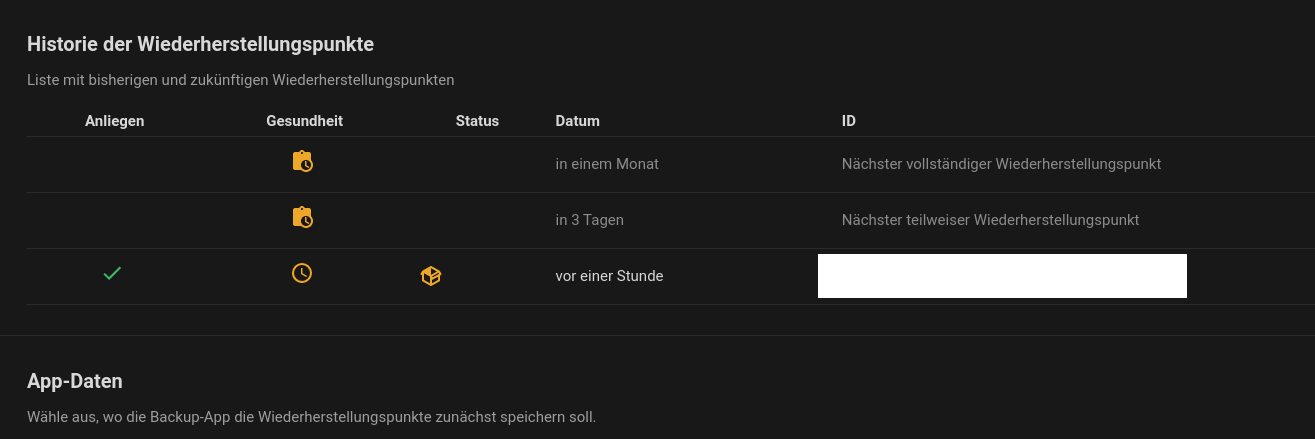Click the "App-Daten" section heading
This screenshot has height=439, width=1315.
75,381
